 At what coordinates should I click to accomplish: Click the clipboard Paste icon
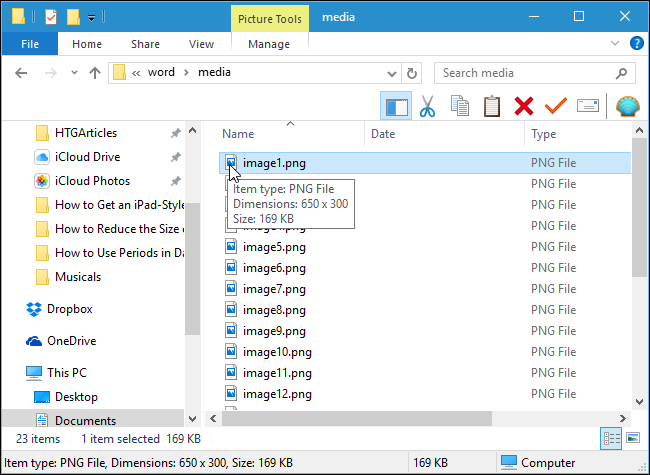(492, 106)
